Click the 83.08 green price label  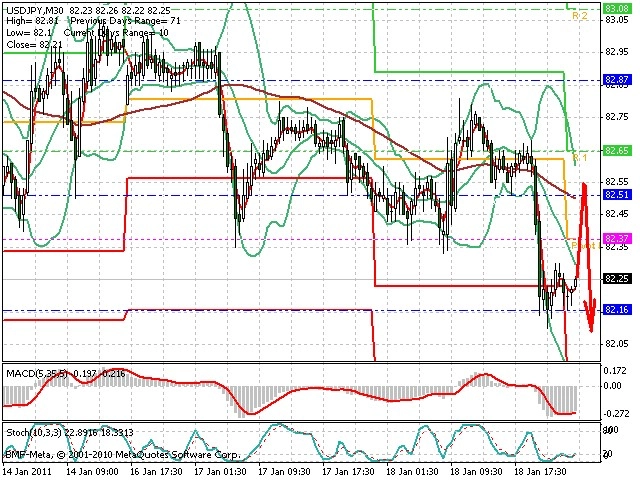coord(617,9)
